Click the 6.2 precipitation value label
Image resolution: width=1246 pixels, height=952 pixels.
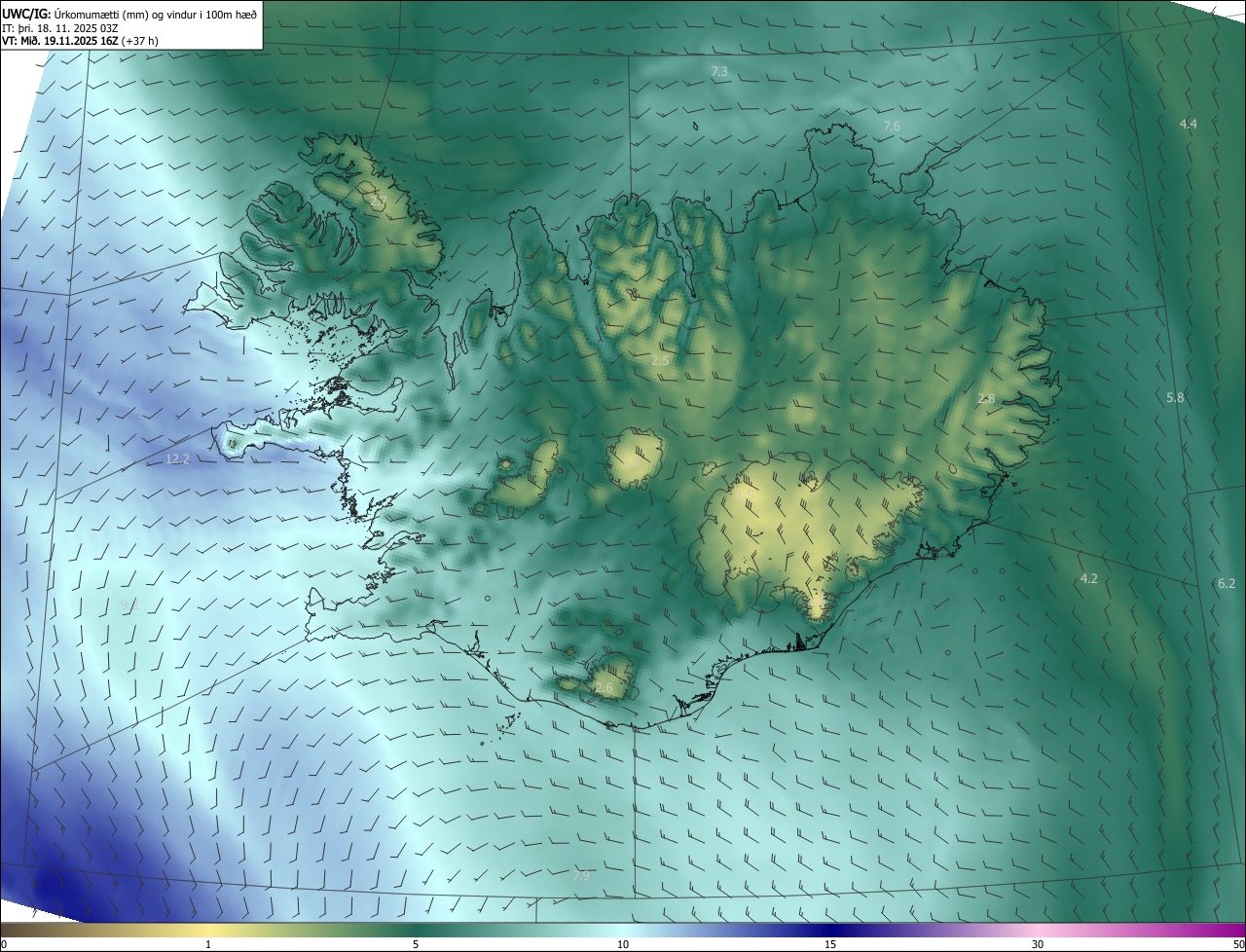pyautogui.click(x=1227, y=583)
